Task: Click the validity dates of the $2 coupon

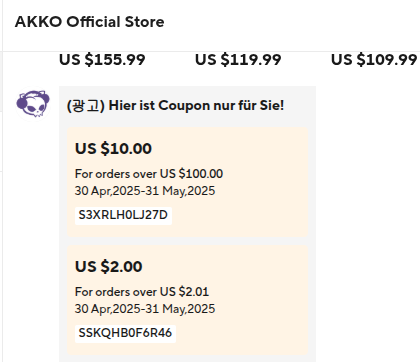Action: tap(145, 309)
